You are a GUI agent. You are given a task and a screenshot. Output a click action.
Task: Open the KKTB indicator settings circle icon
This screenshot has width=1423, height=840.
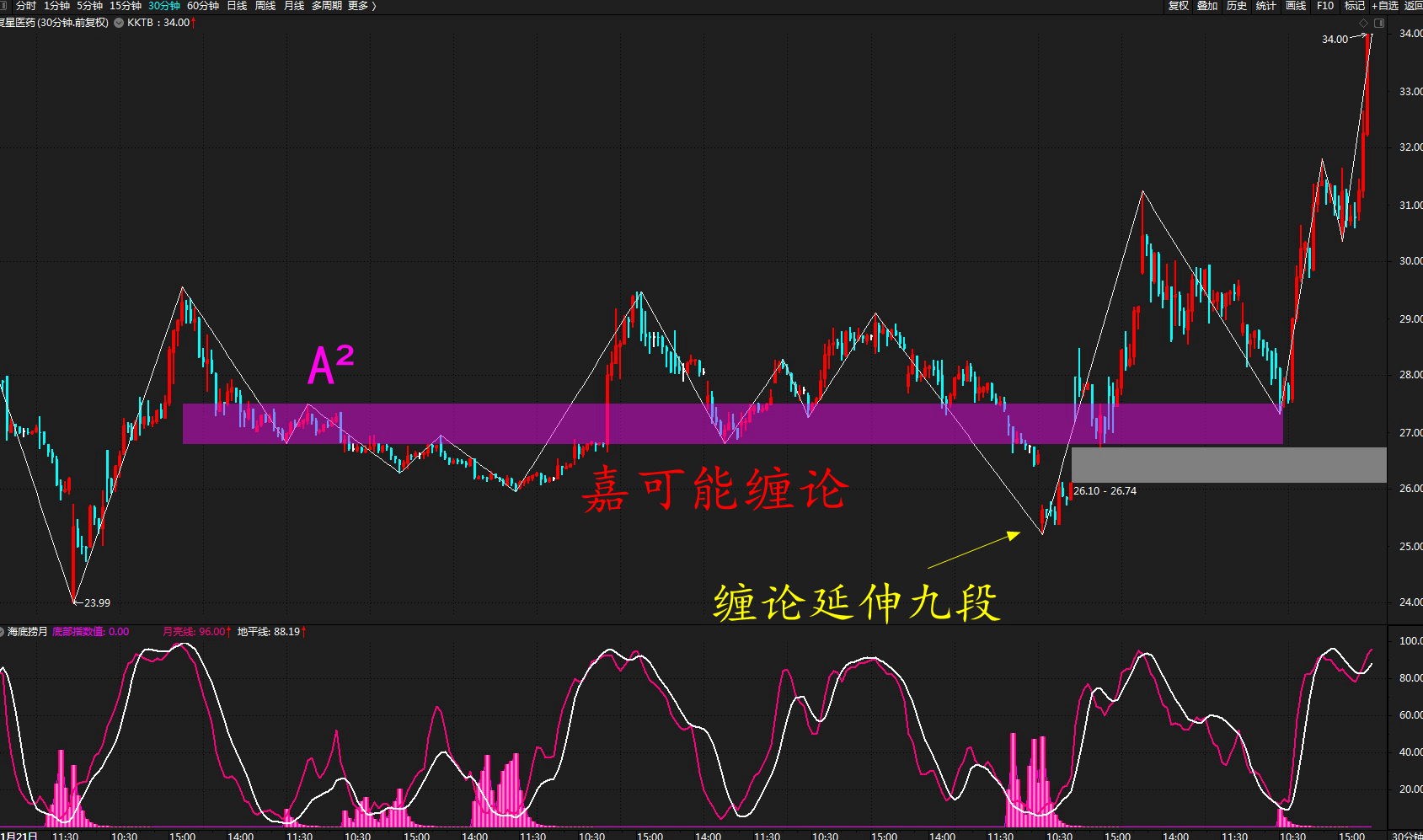(x=119, y=23)
